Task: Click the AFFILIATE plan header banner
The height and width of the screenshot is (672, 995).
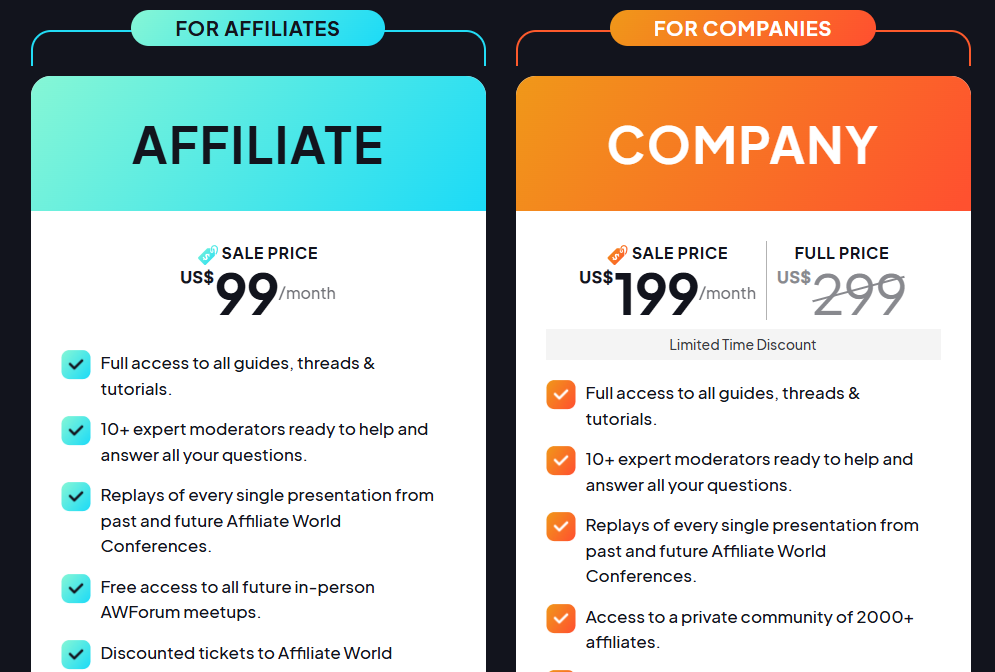Action: [x=258, y=143]
